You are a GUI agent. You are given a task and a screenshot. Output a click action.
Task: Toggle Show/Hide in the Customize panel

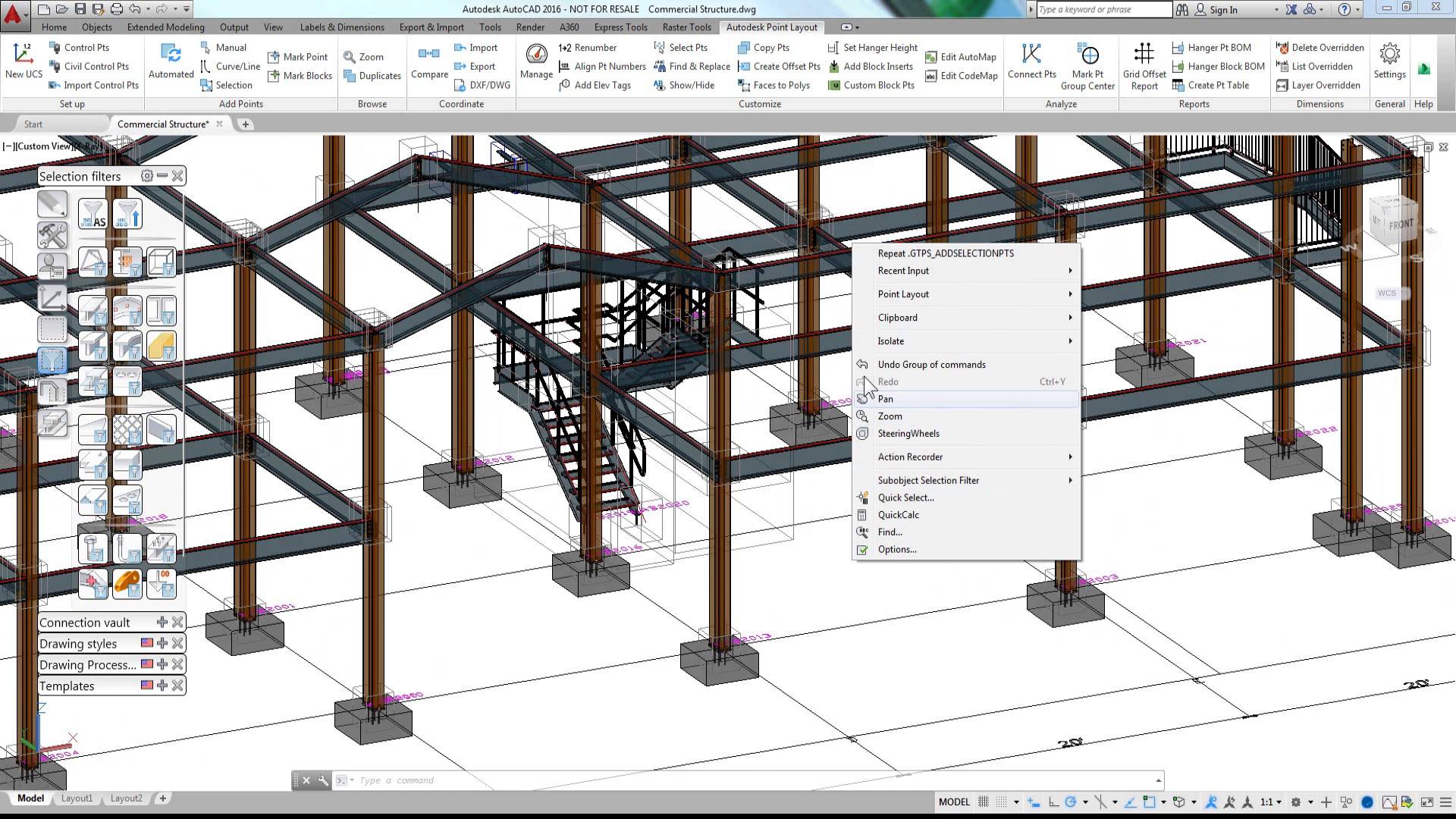(x=684, y=85)
